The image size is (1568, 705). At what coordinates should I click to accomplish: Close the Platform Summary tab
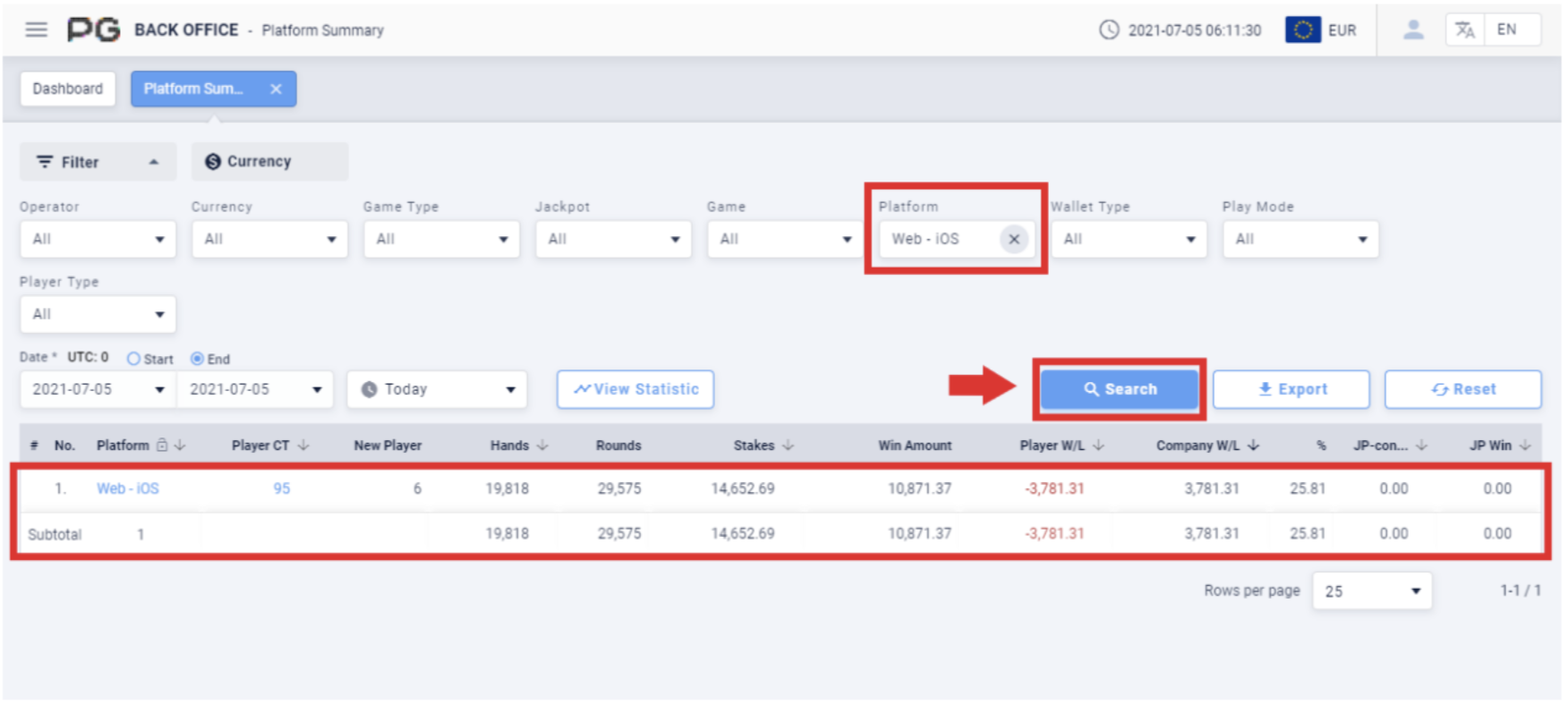(x=276, y=89)
